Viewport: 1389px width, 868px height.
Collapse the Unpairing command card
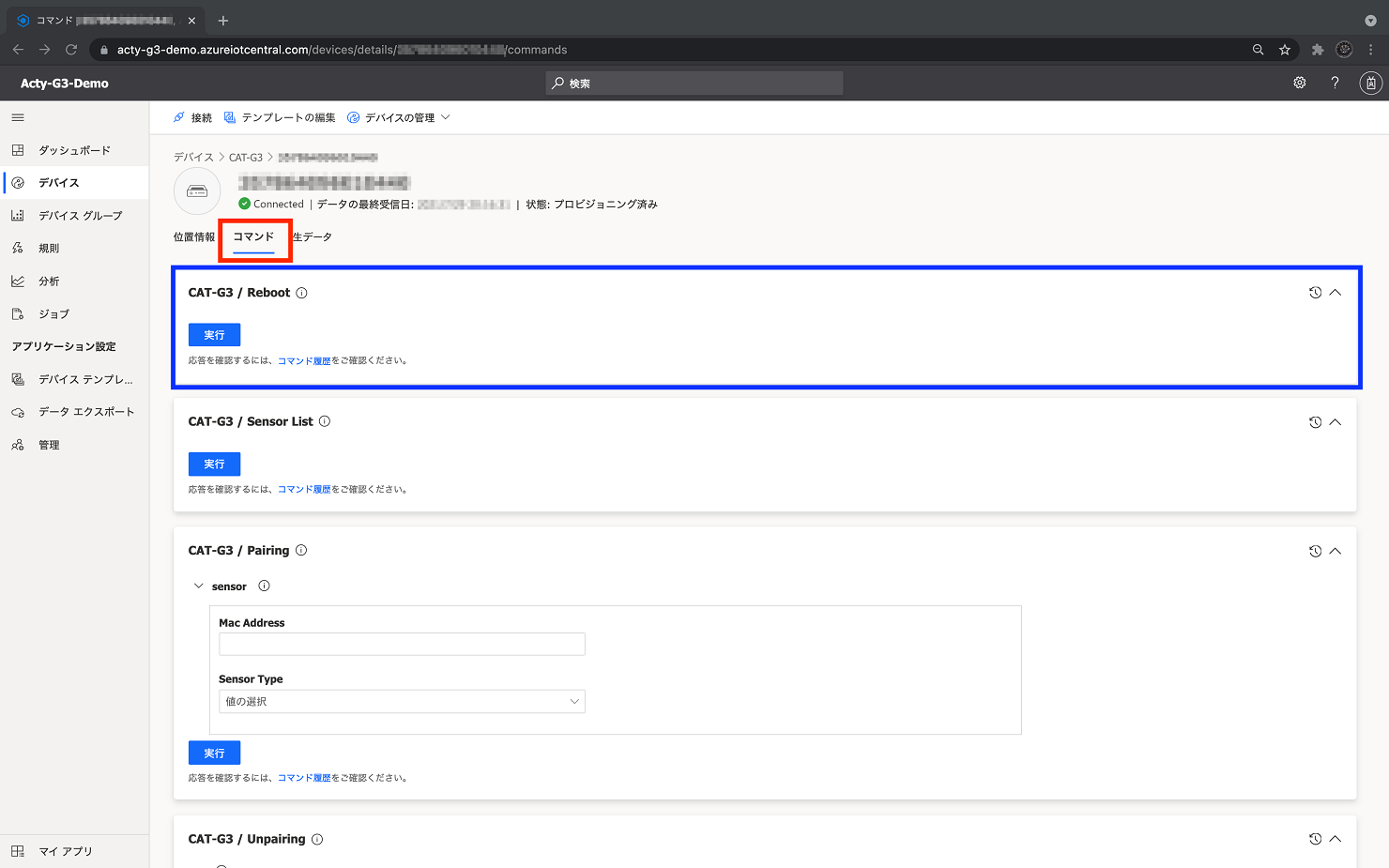tap(1336, 839)
